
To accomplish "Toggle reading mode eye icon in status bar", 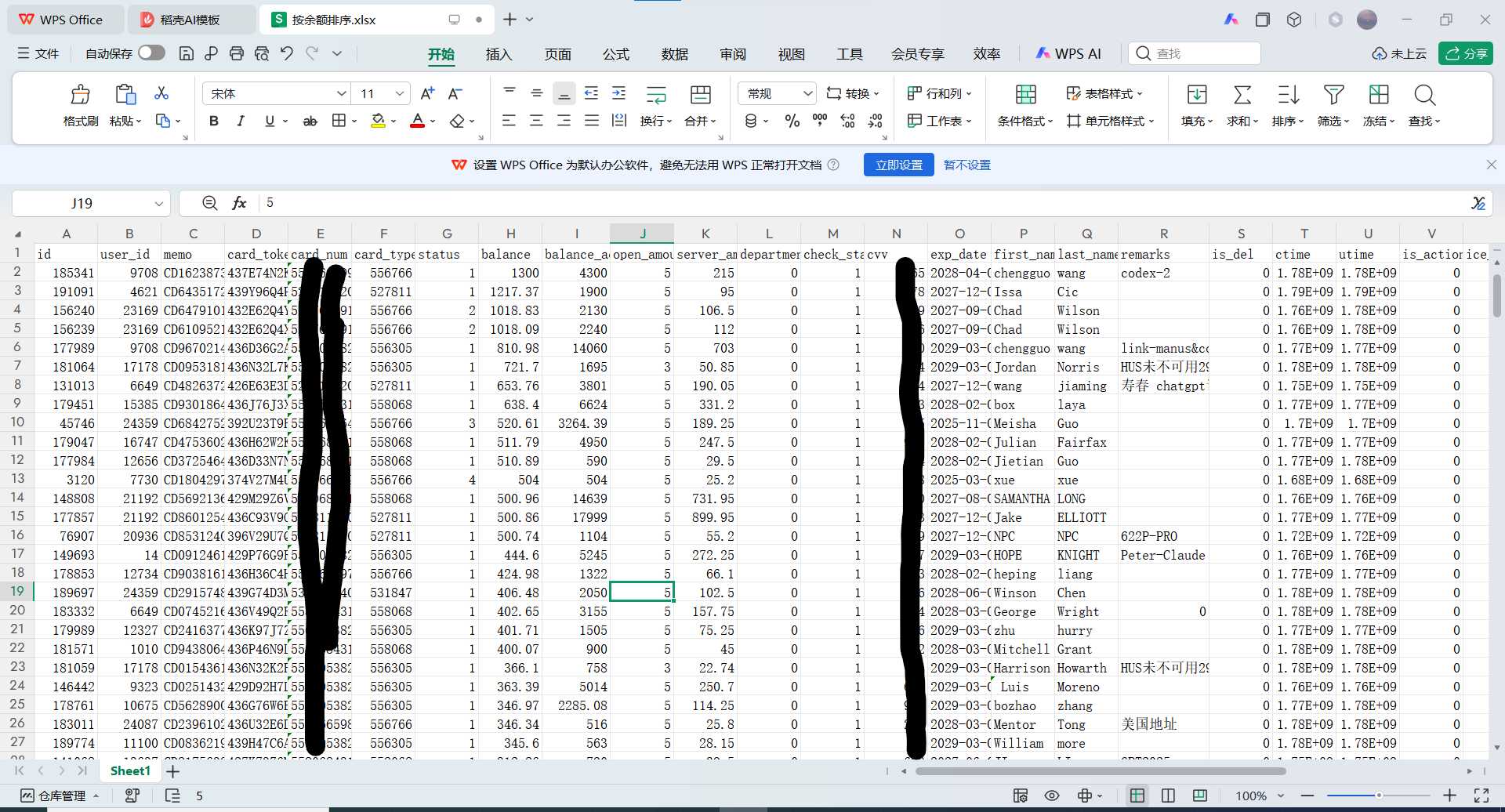I will click(1052, 796).
